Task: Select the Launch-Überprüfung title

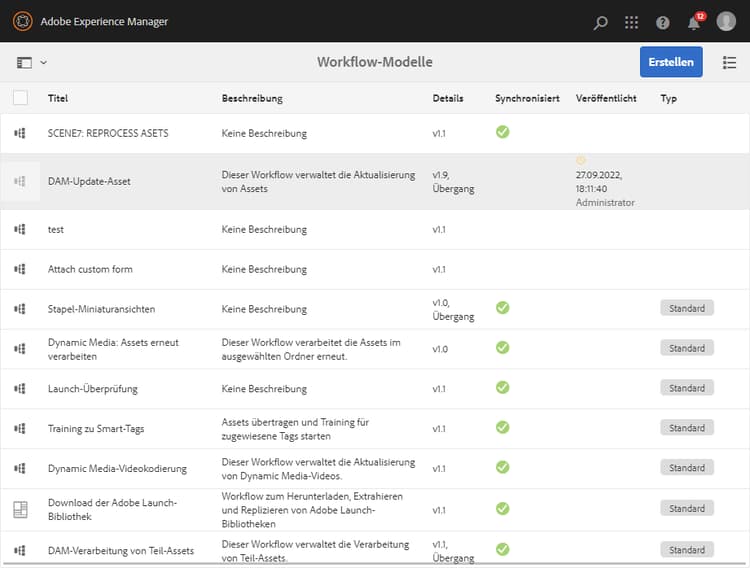Action: coord(93,389)
